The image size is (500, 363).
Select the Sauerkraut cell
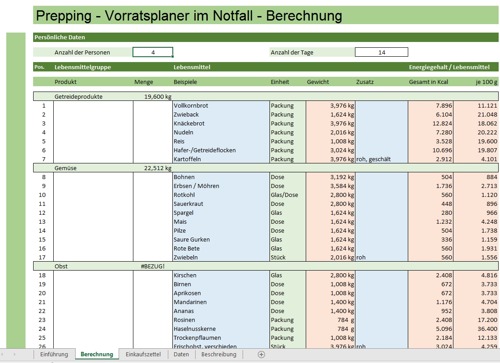point(221,204)
